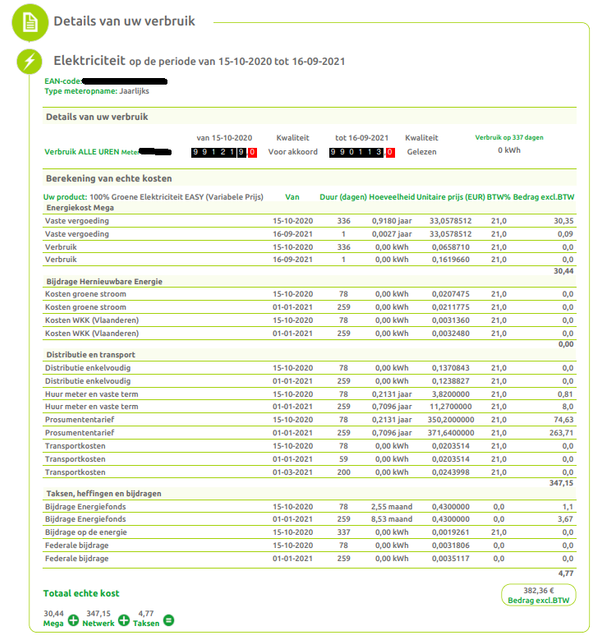Screen dimensions: 597x640
Task: Select Prosumententarief unit price 371,6400000
Action: (451, 433)
